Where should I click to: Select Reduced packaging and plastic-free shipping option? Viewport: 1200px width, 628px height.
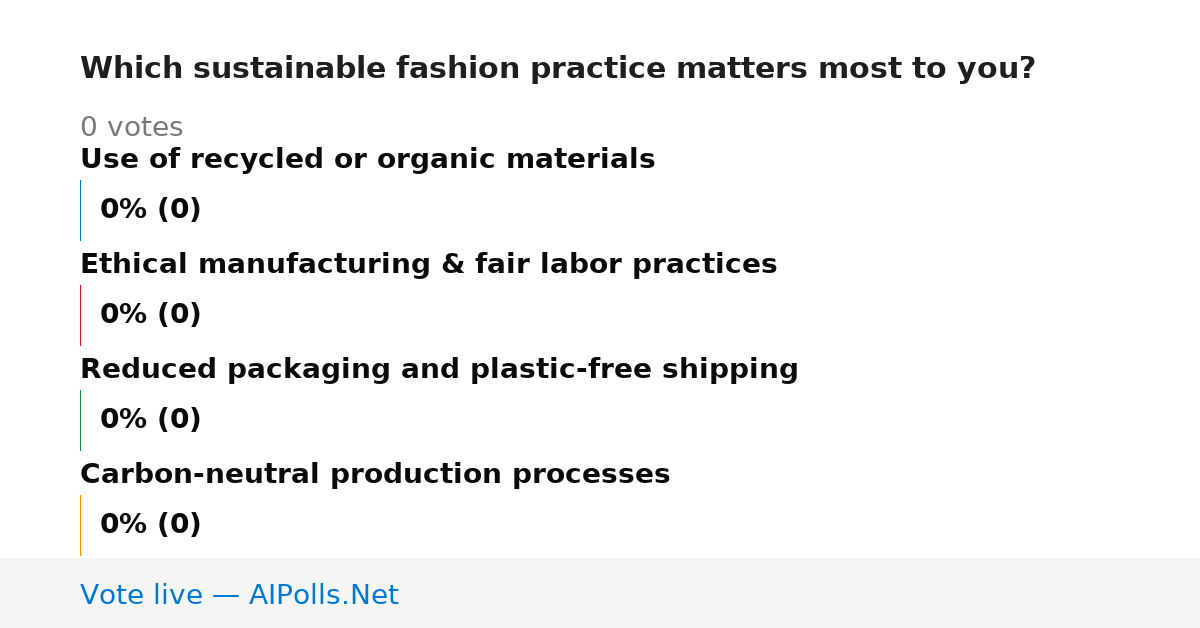coord(439,369)
